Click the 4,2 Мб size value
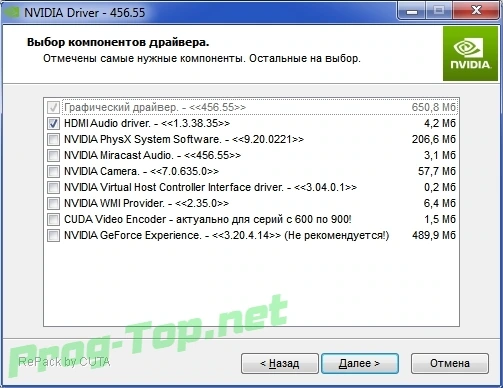 440,123
